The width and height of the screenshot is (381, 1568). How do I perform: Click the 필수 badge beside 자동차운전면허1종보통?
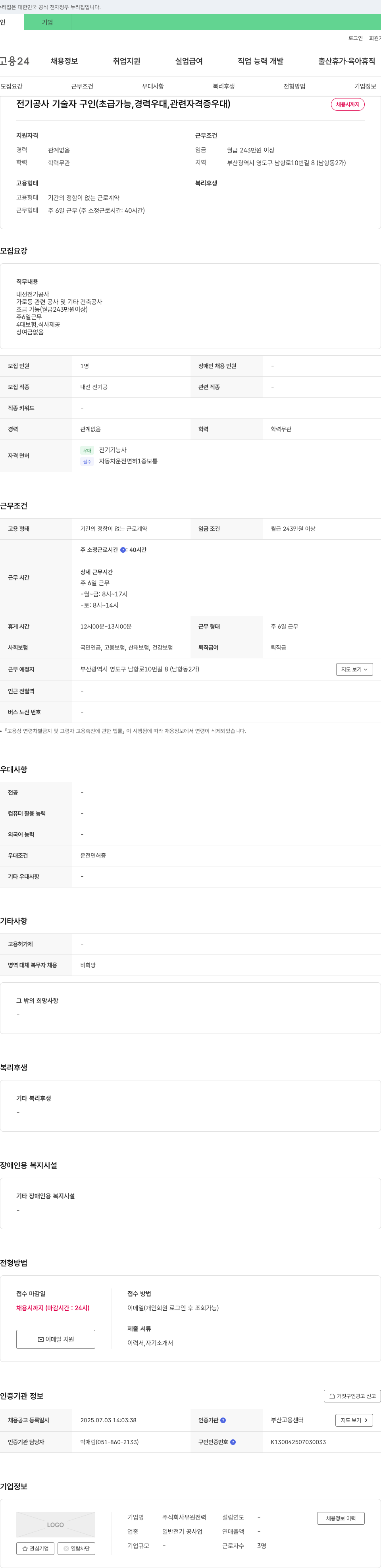tap(87, 461)
